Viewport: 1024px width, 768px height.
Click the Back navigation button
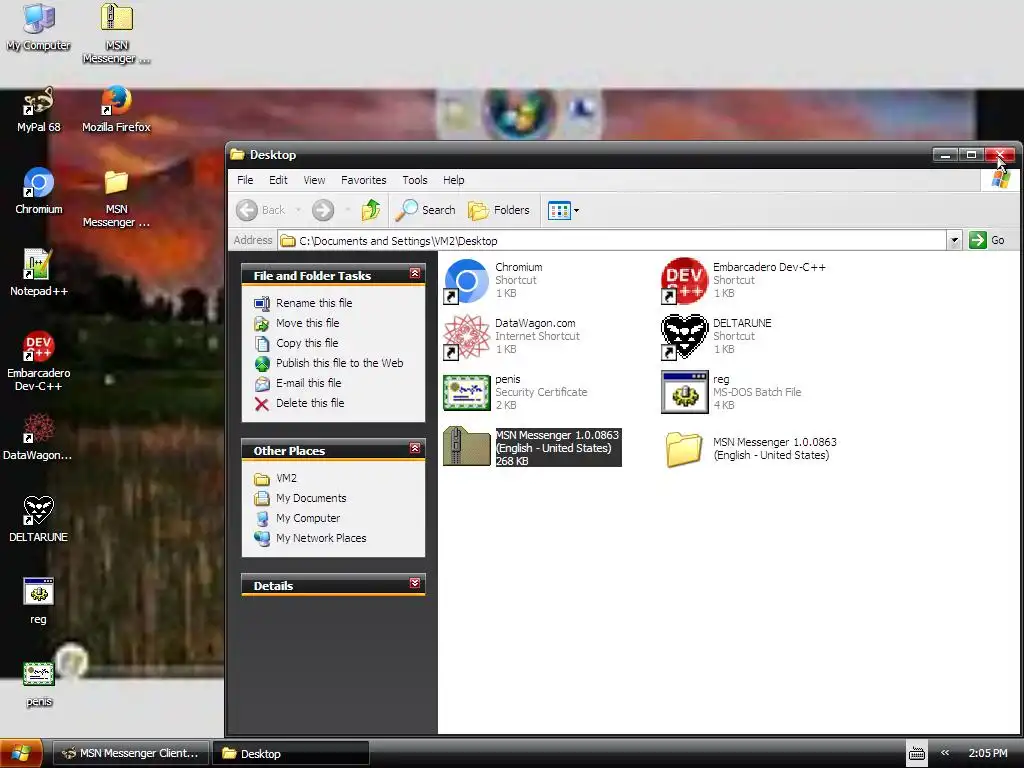[x=261, y=210]
